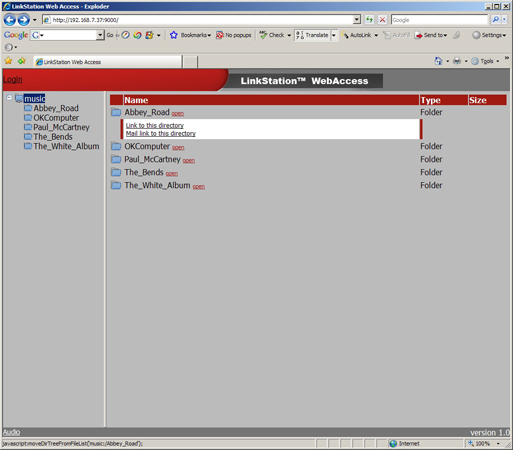Click the AutoLink toolbar button
513x450 pixels.
356,35
